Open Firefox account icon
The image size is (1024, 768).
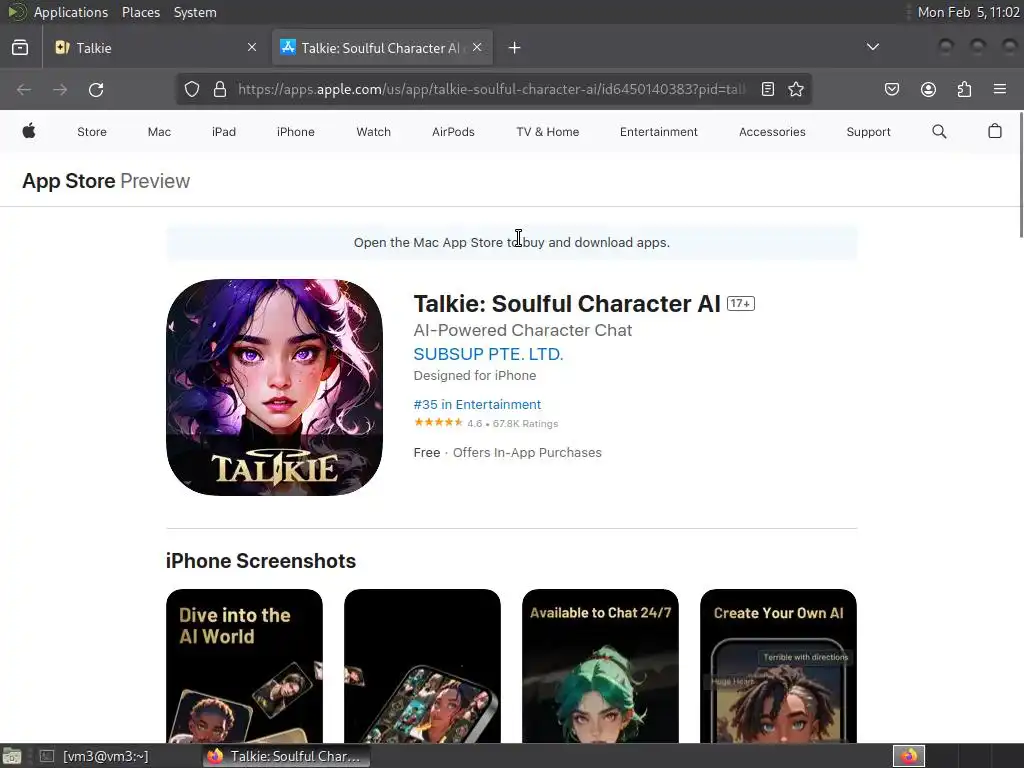(x=928, y=89)
